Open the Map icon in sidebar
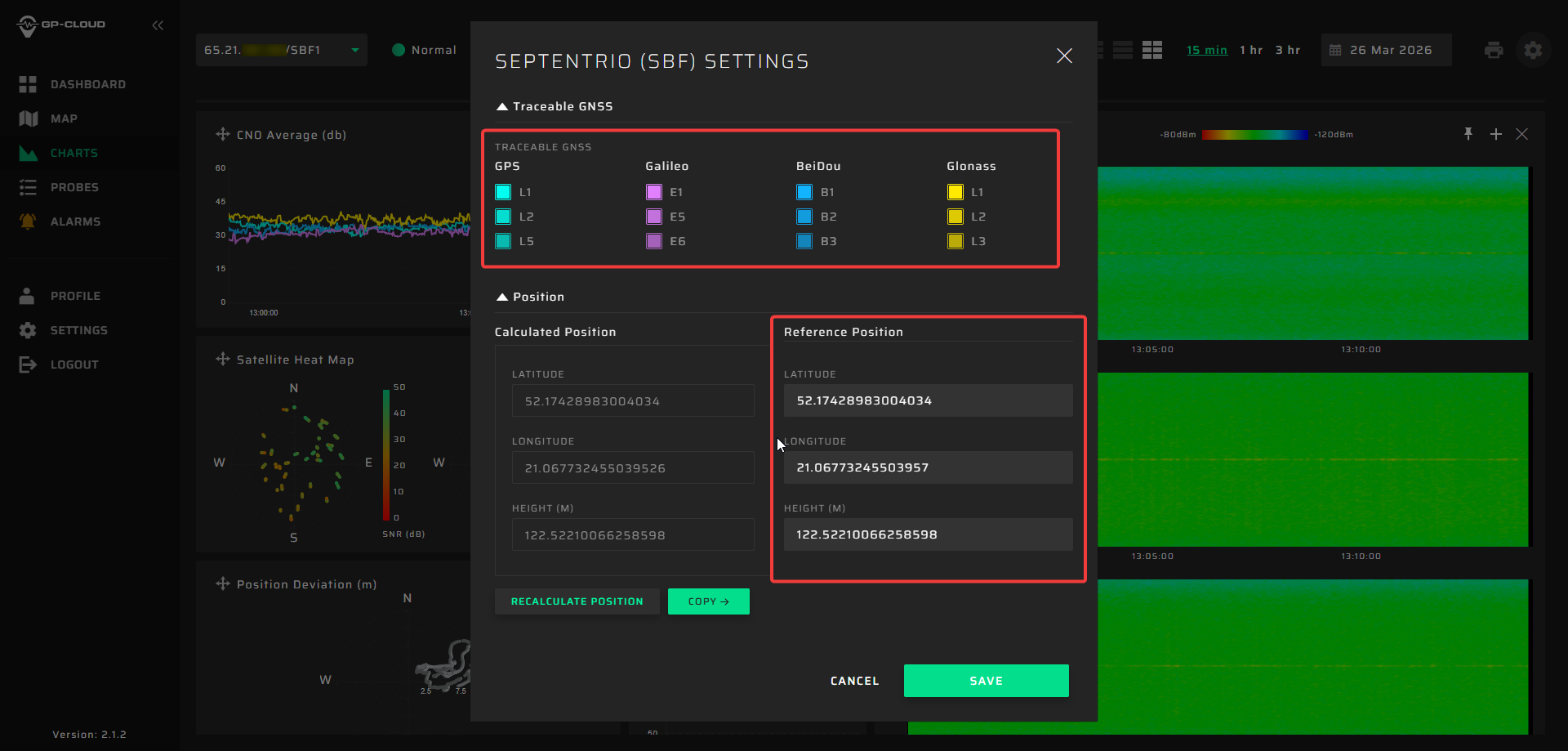This screenshot has height=751, width=1568. 28,118
